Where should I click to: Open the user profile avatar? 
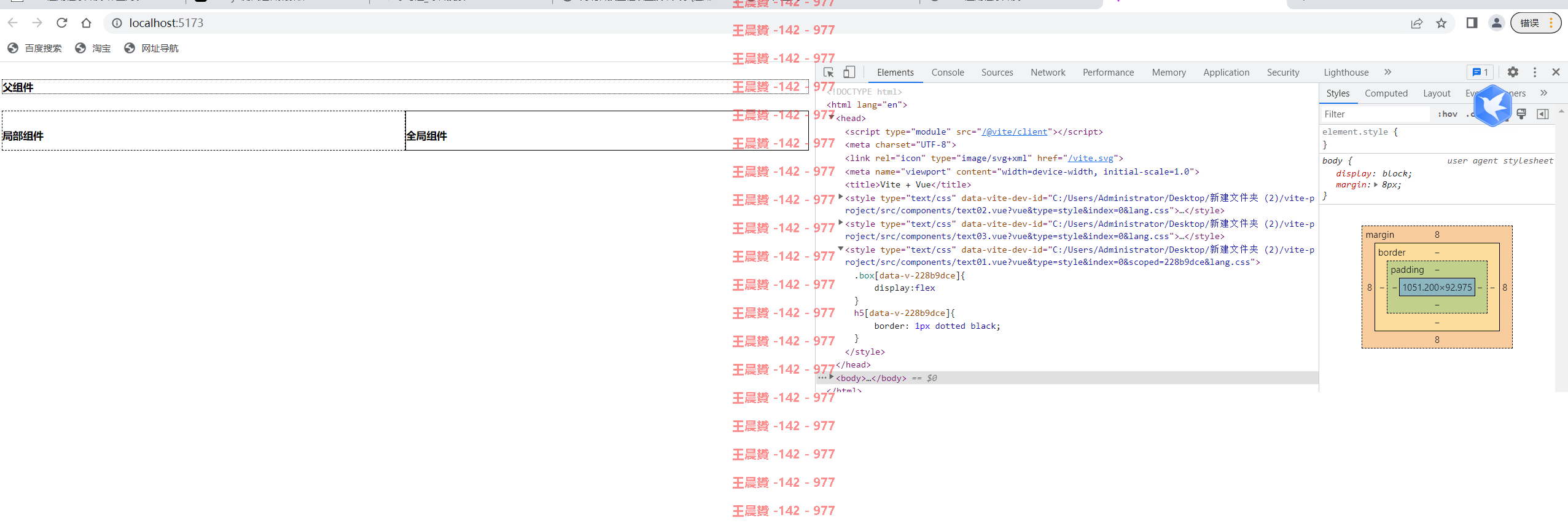coord(1496,23)
